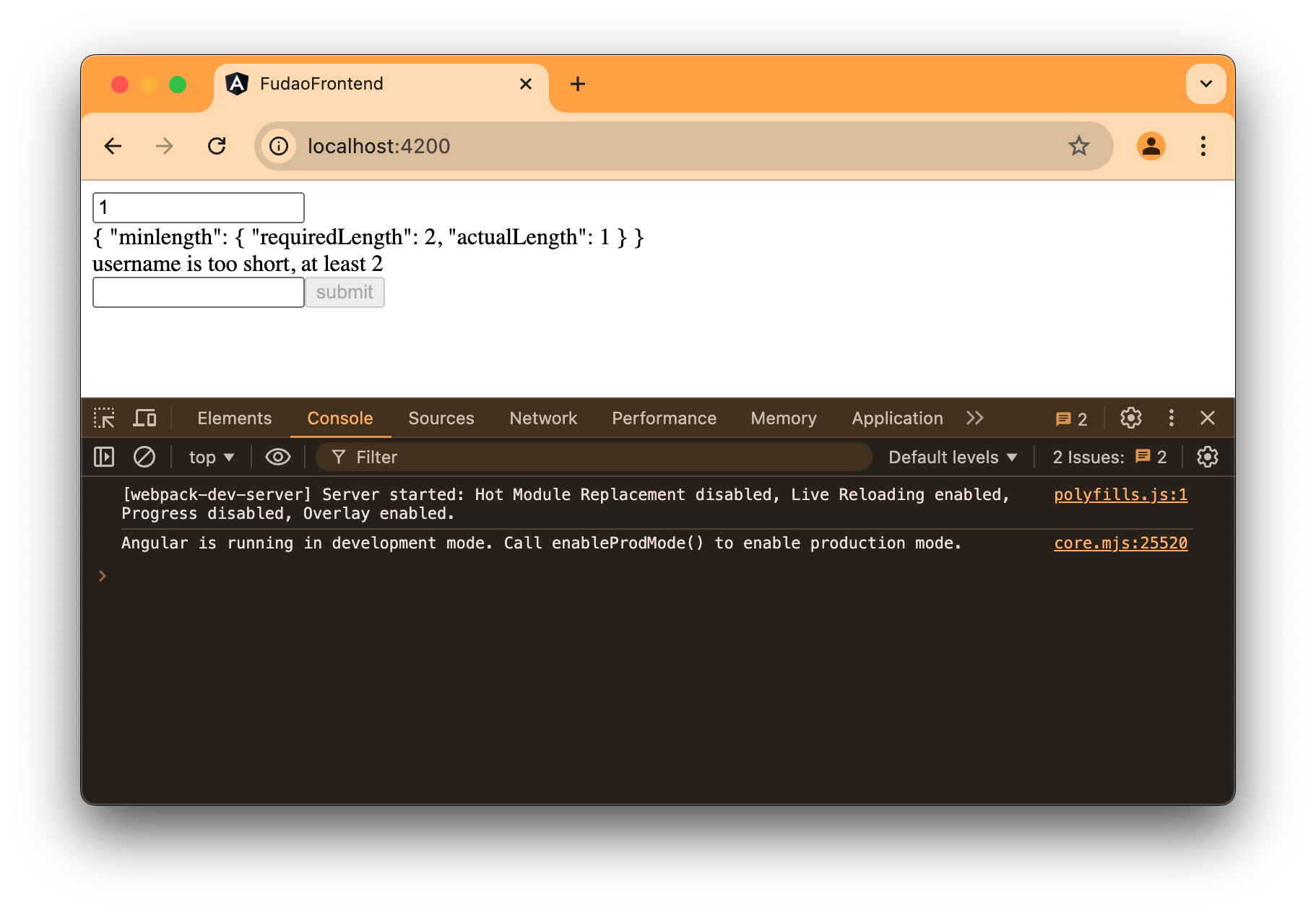Expand the hidden DevTools tabs chevron
The height and width of the screenshot is (912, 1316).
pyautogui.click(x=974, y=418)
